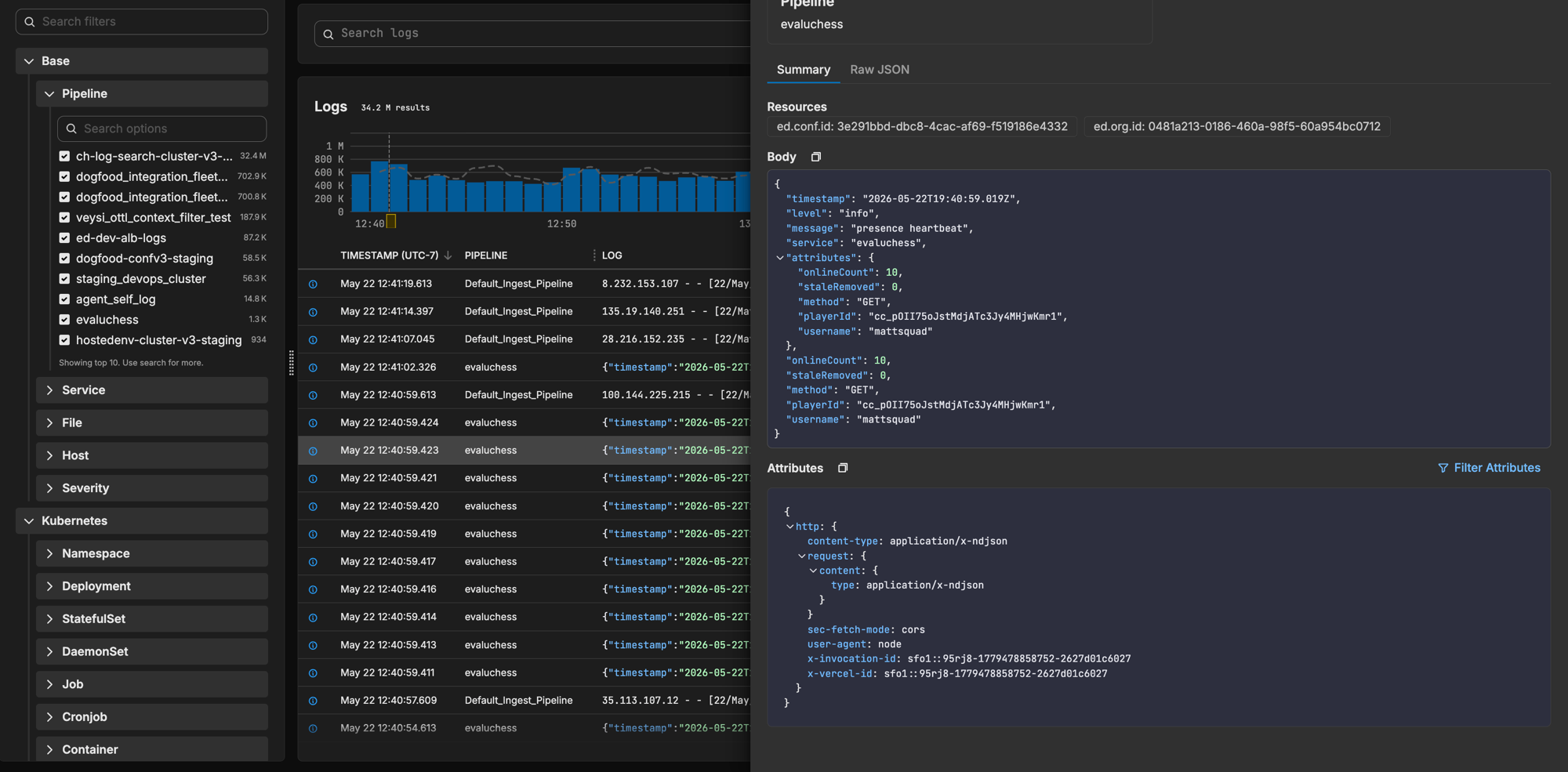1568x772 pixels.
Task: Expand the Cronjob filter section
Action: (x=152, y=717)
